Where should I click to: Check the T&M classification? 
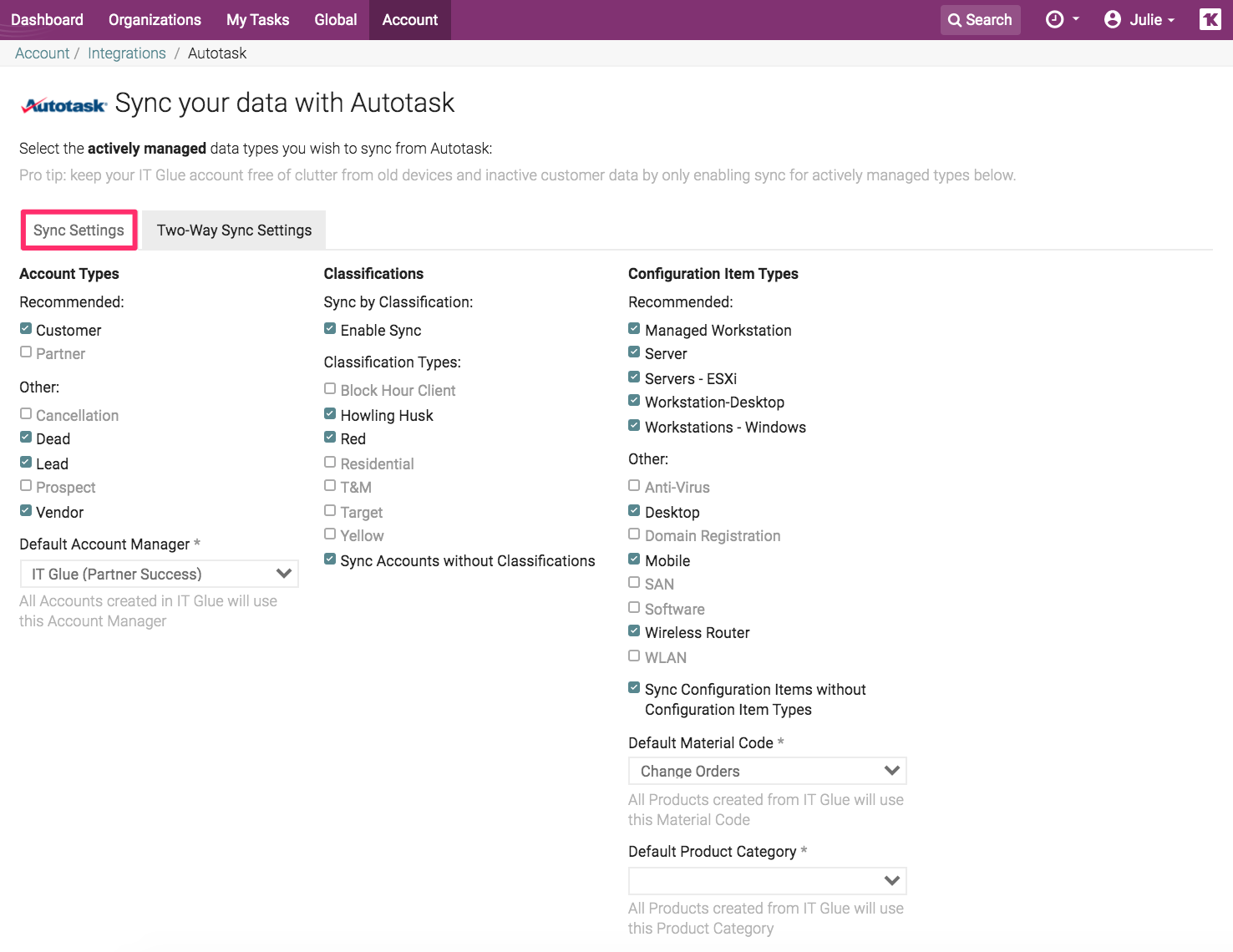[330, 486]
